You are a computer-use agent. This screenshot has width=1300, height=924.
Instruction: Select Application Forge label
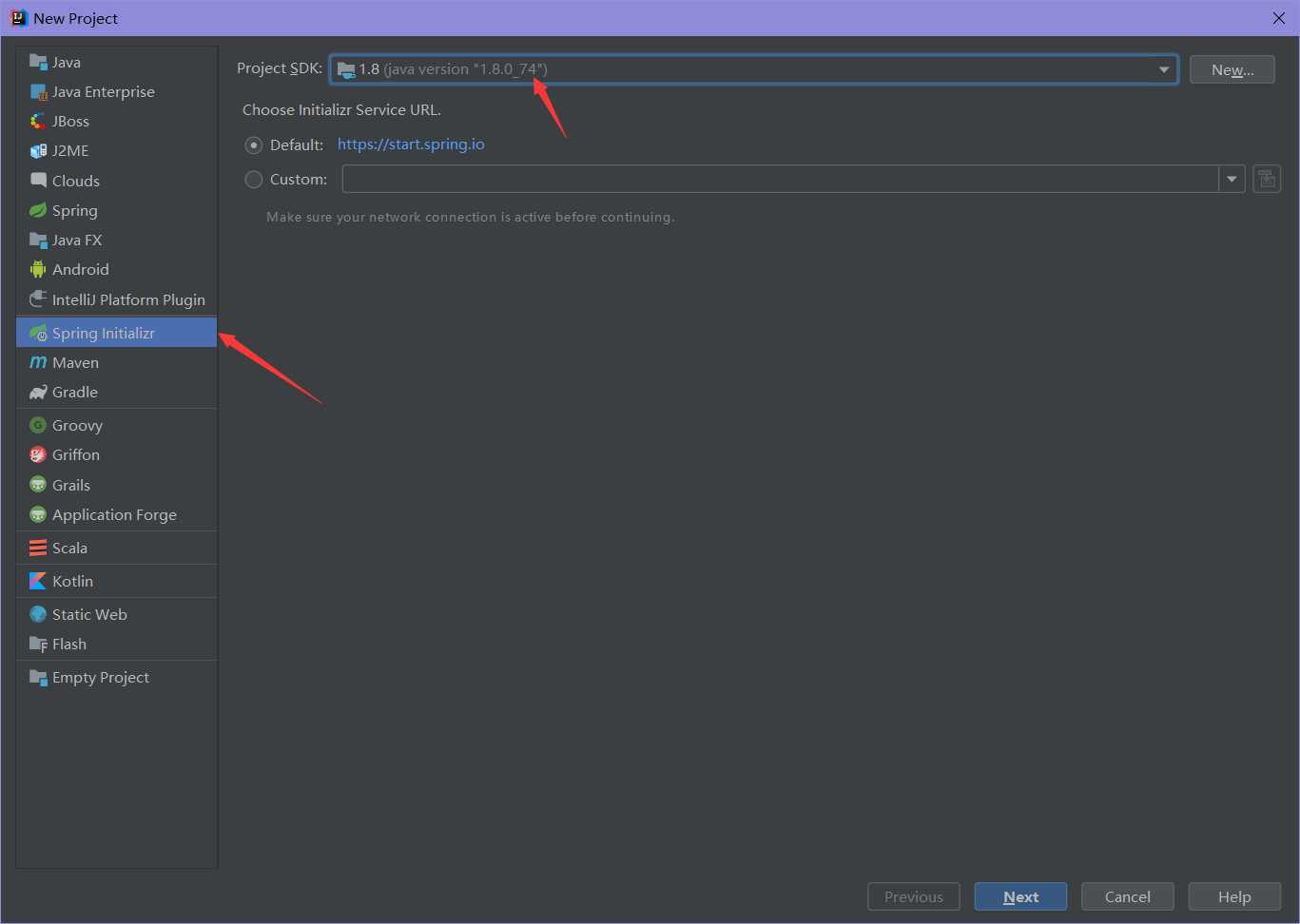coord(114,514)
